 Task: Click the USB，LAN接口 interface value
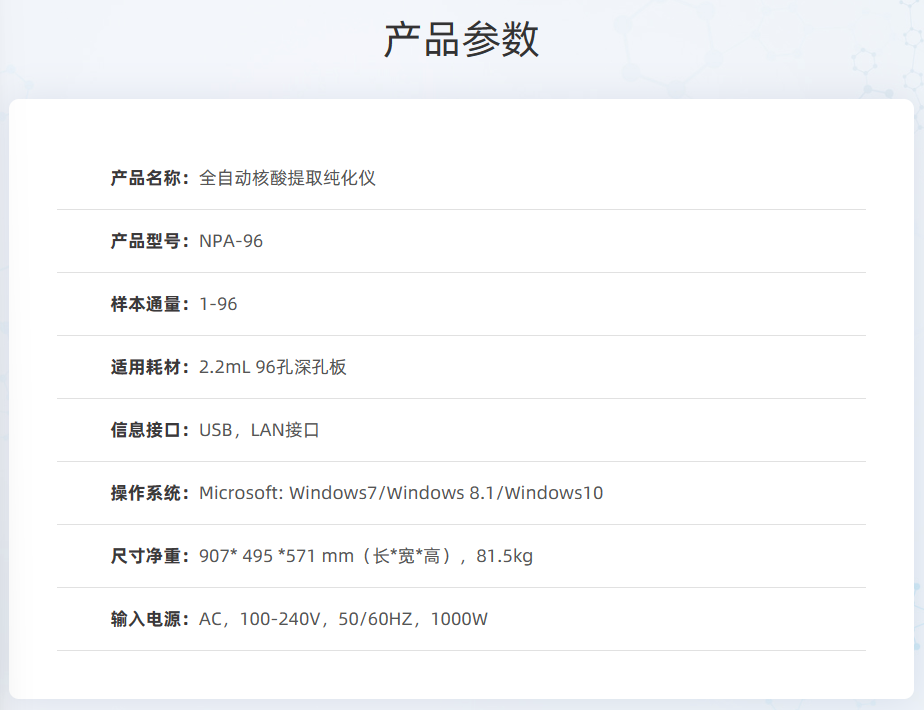click(259, 430)
